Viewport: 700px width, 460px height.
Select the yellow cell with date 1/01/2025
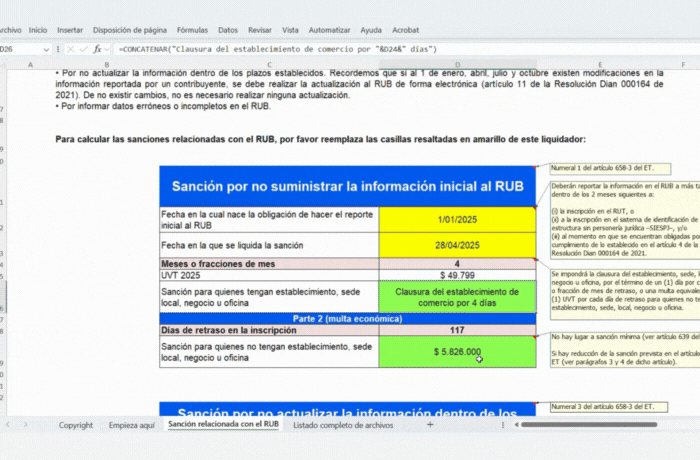458,220
